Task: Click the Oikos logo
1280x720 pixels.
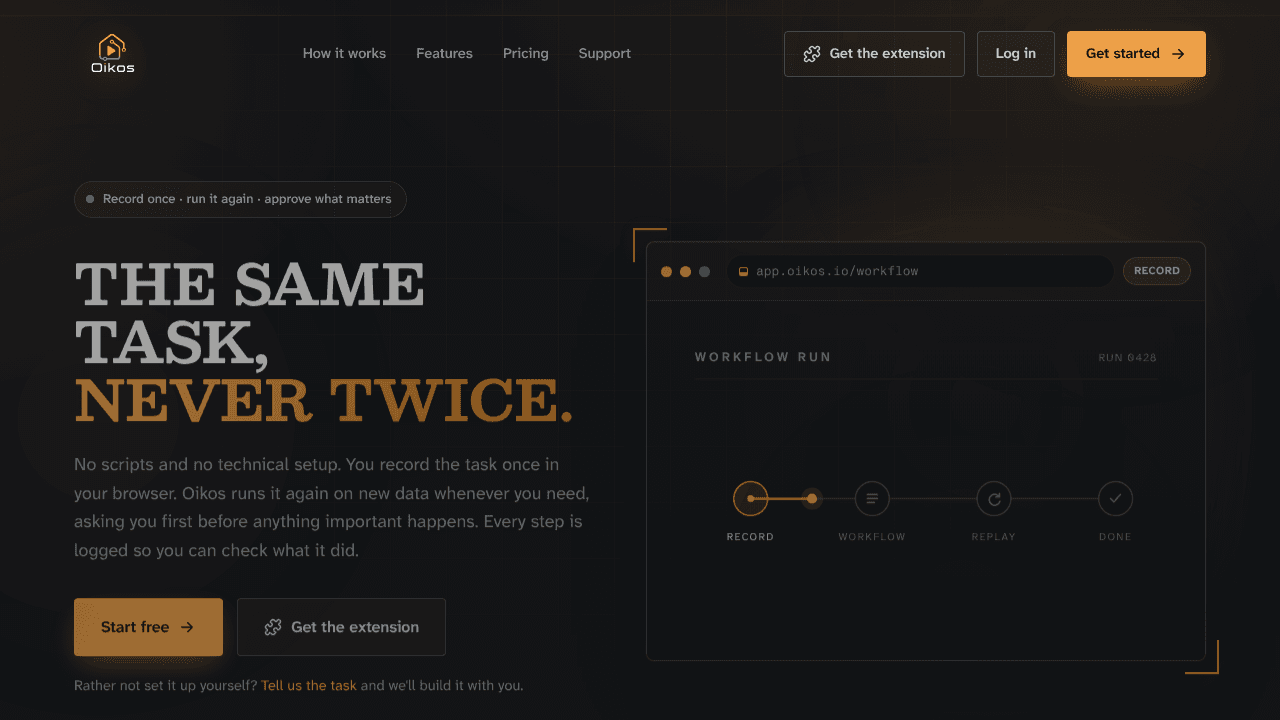Action: [112, 54]
